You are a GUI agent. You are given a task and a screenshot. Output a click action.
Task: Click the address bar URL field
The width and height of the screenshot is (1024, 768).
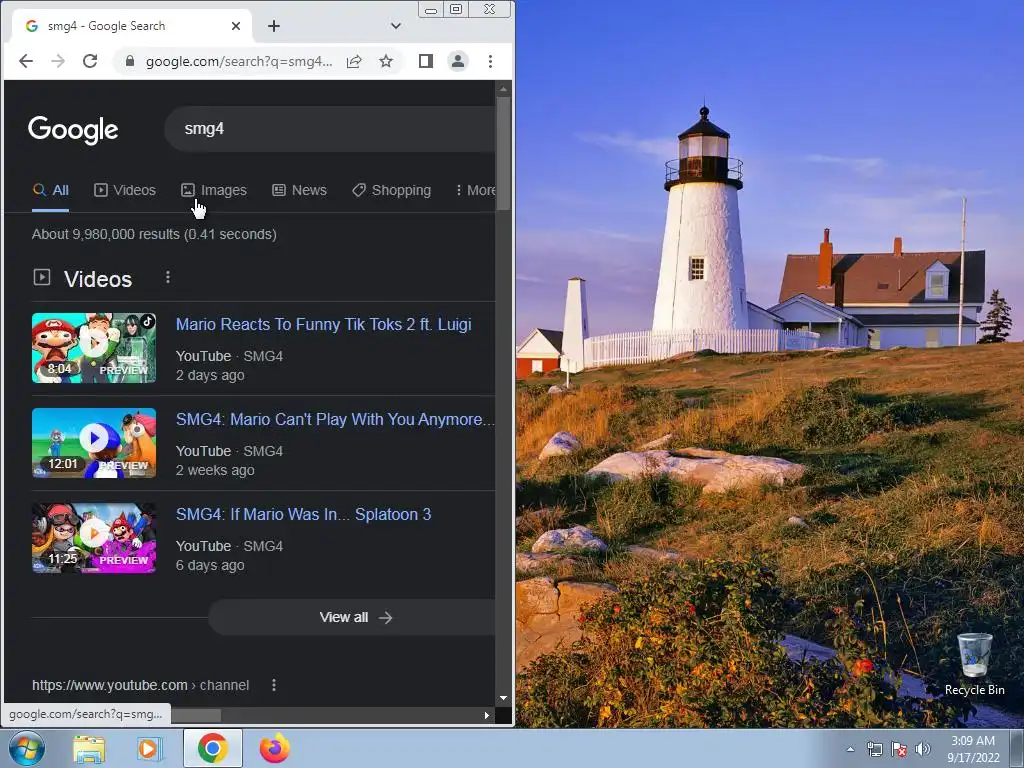pos(238,61)
